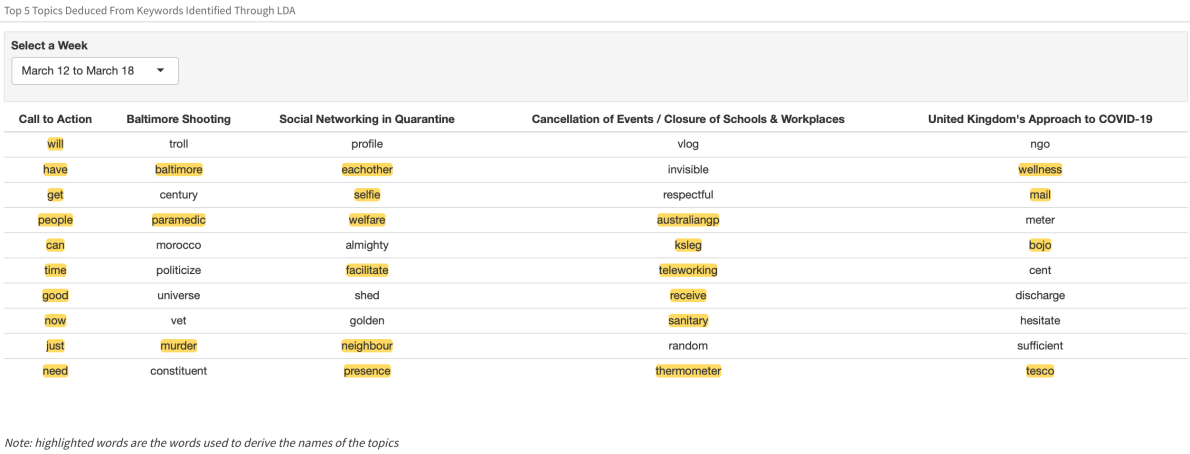Click United Kingdom's Approach to COVID-19 header
This screenshot has width=1190, height=454.
1040,119
